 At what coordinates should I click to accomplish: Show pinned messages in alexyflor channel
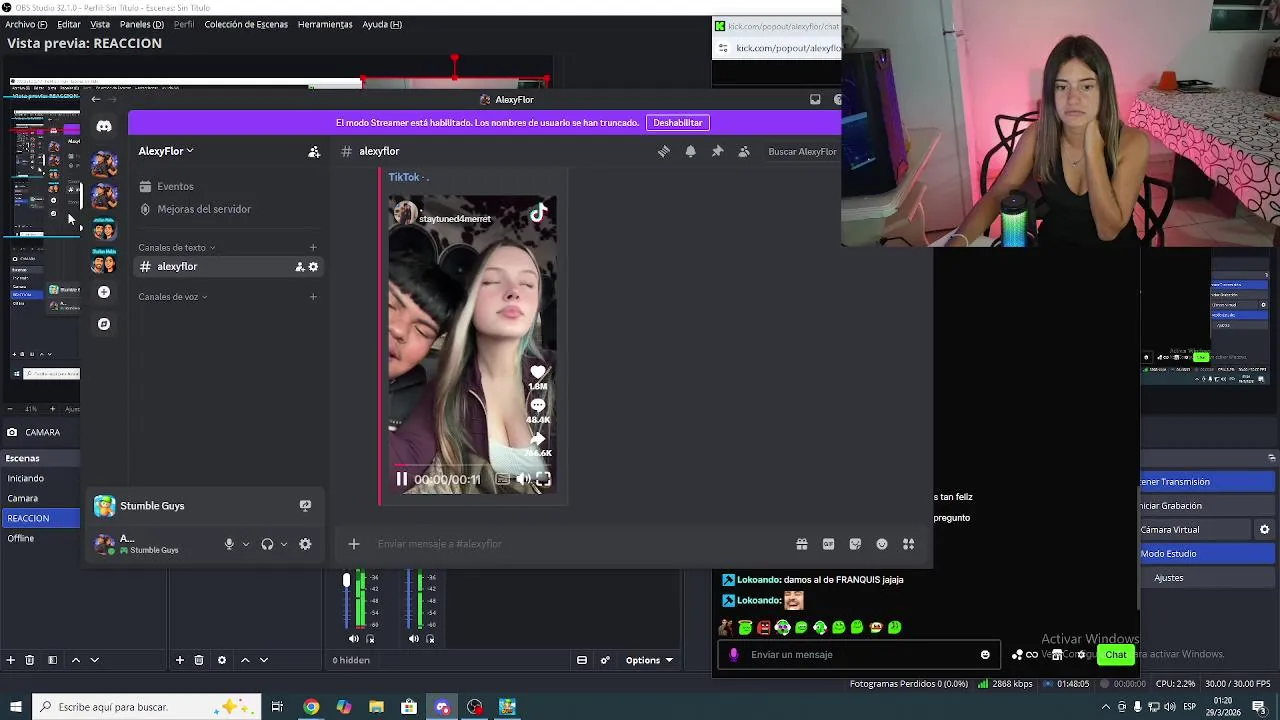(717, 151)
